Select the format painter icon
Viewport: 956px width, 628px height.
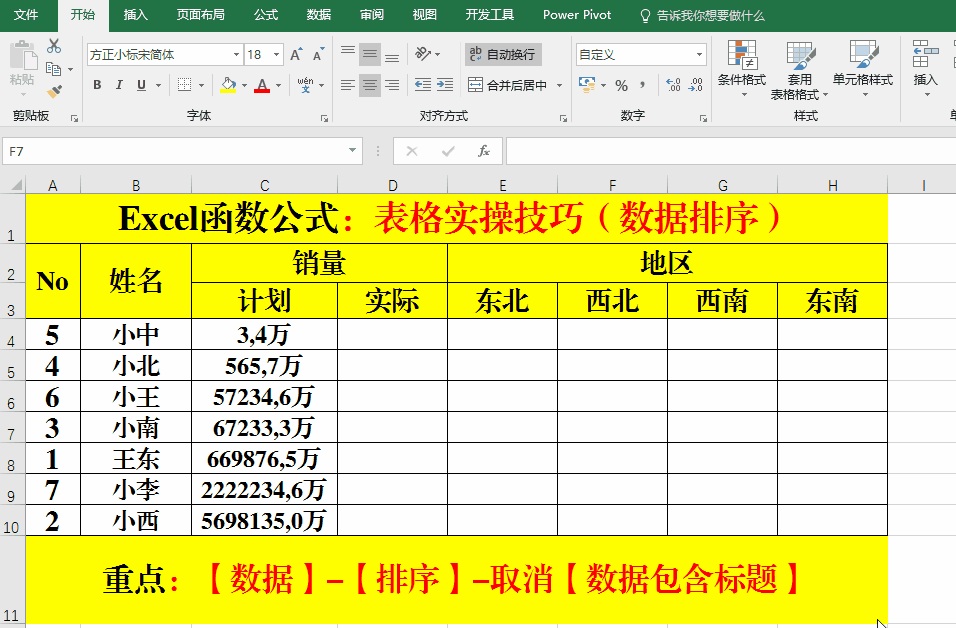[x=53, y=90]
